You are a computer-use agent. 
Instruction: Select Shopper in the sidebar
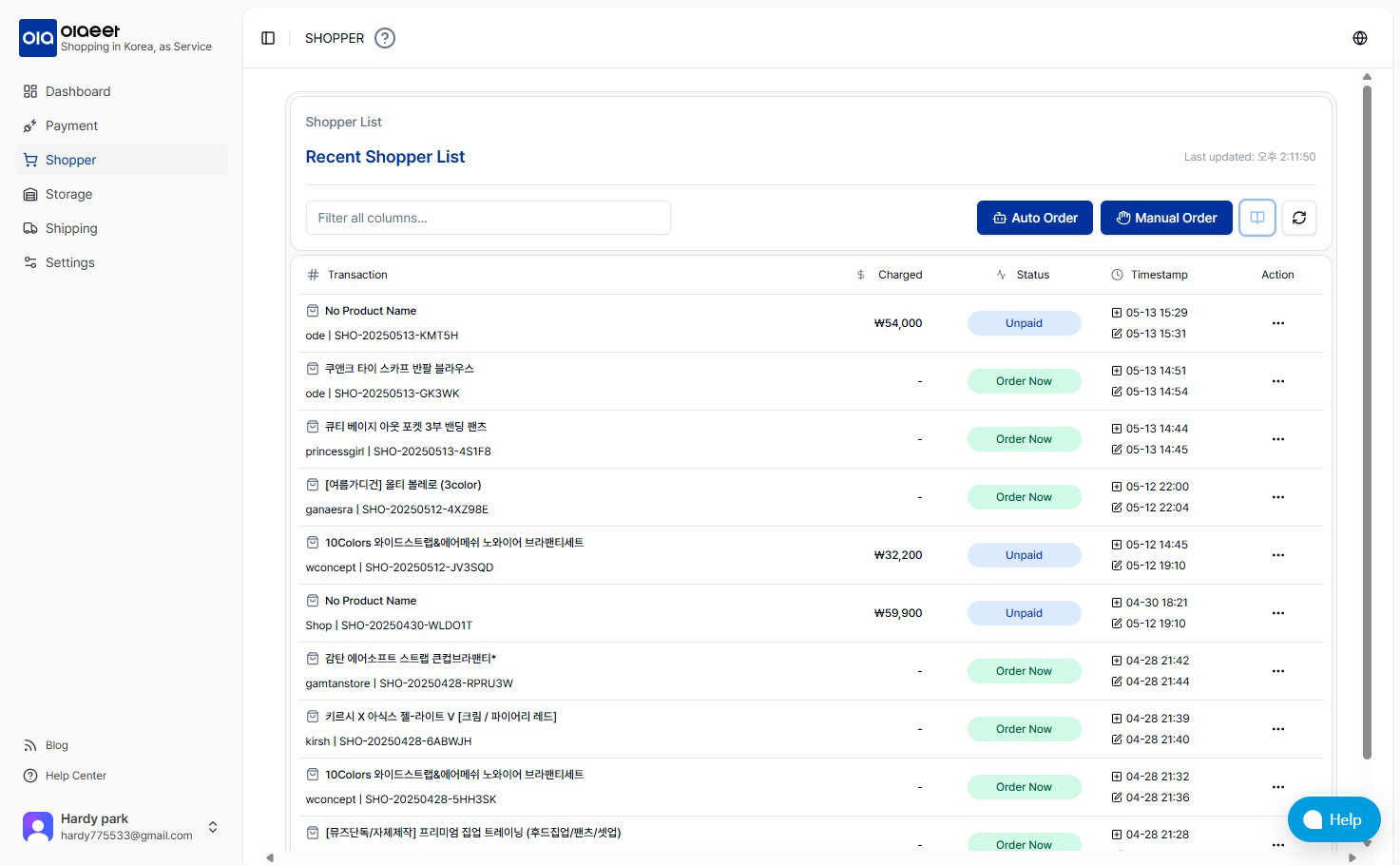(x=122, y=160)
